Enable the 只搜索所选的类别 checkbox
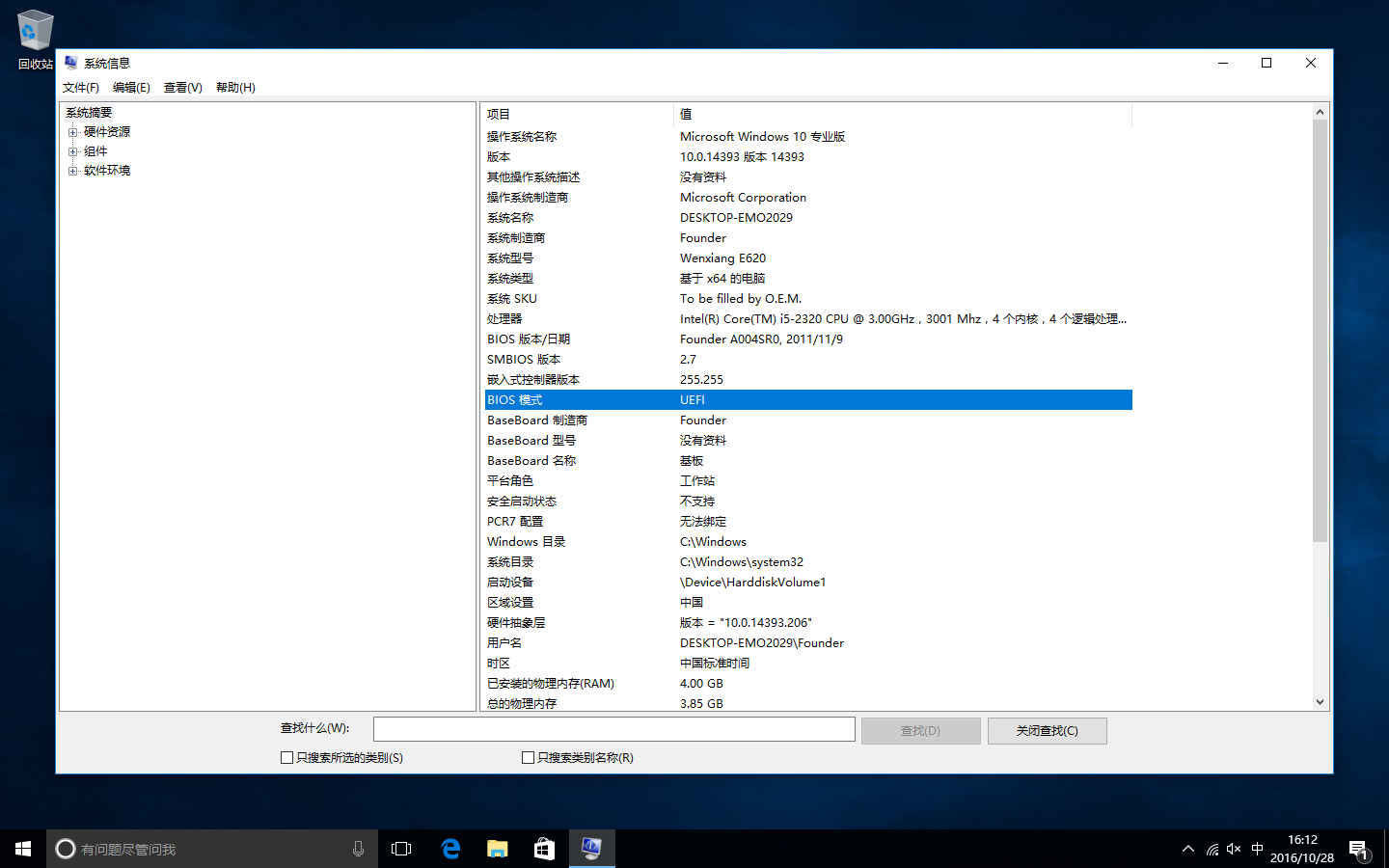The height and width of the screenshot is (868, 1389). pyautogui.click(x=286, y=757)
